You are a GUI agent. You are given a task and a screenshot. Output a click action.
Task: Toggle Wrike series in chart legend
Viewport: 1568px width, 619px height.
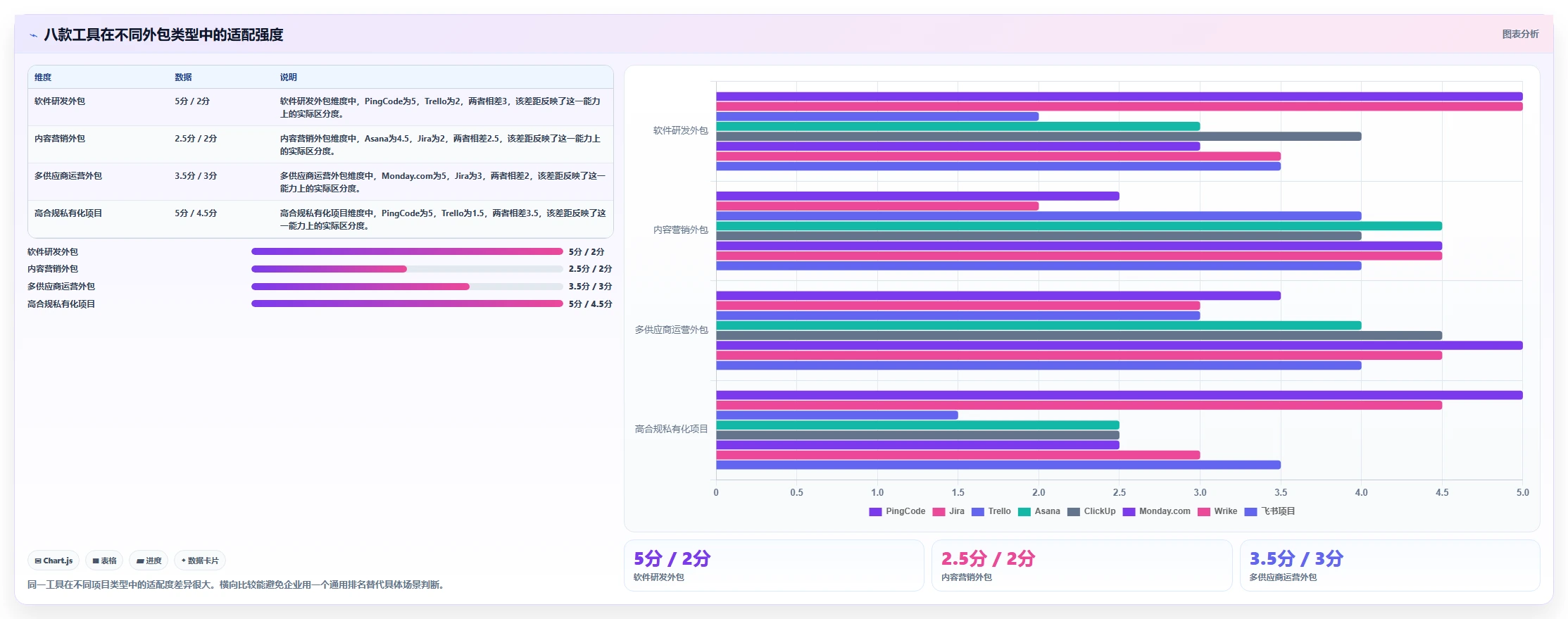(x=1217, y=511)
